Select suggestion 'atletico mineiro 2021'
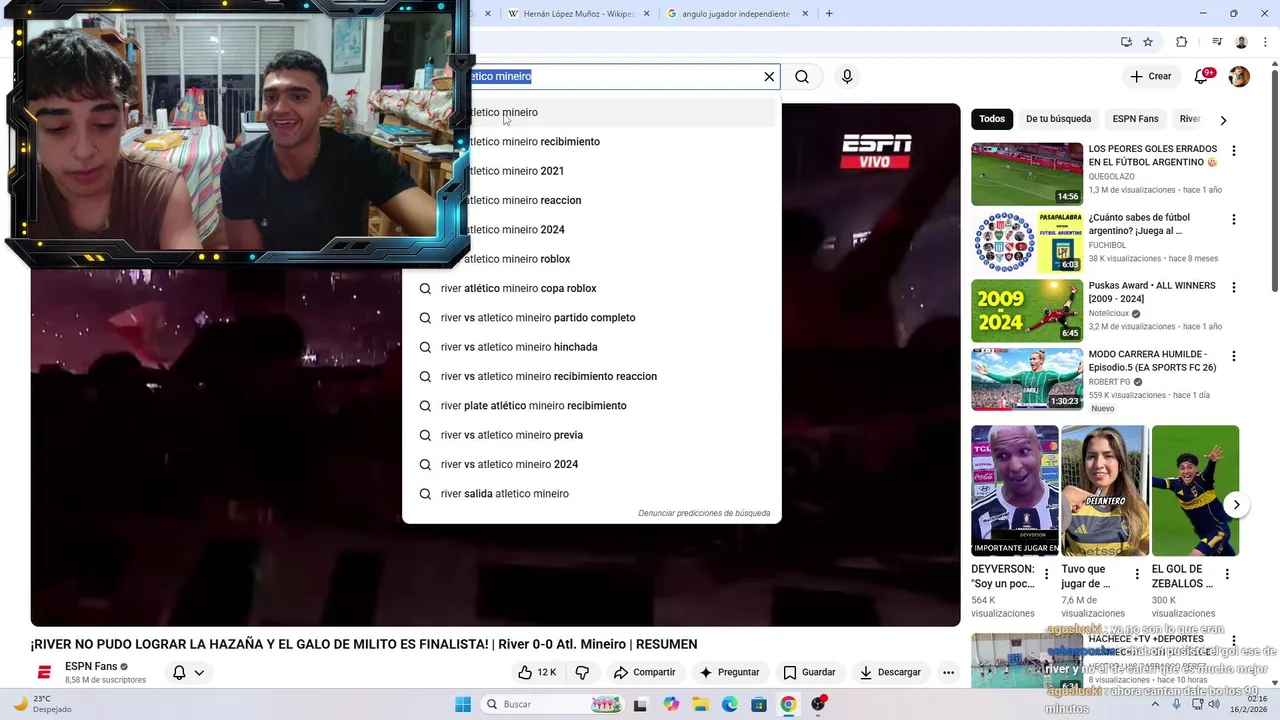The image size is (1280, 720). click(x=590, y=171)
